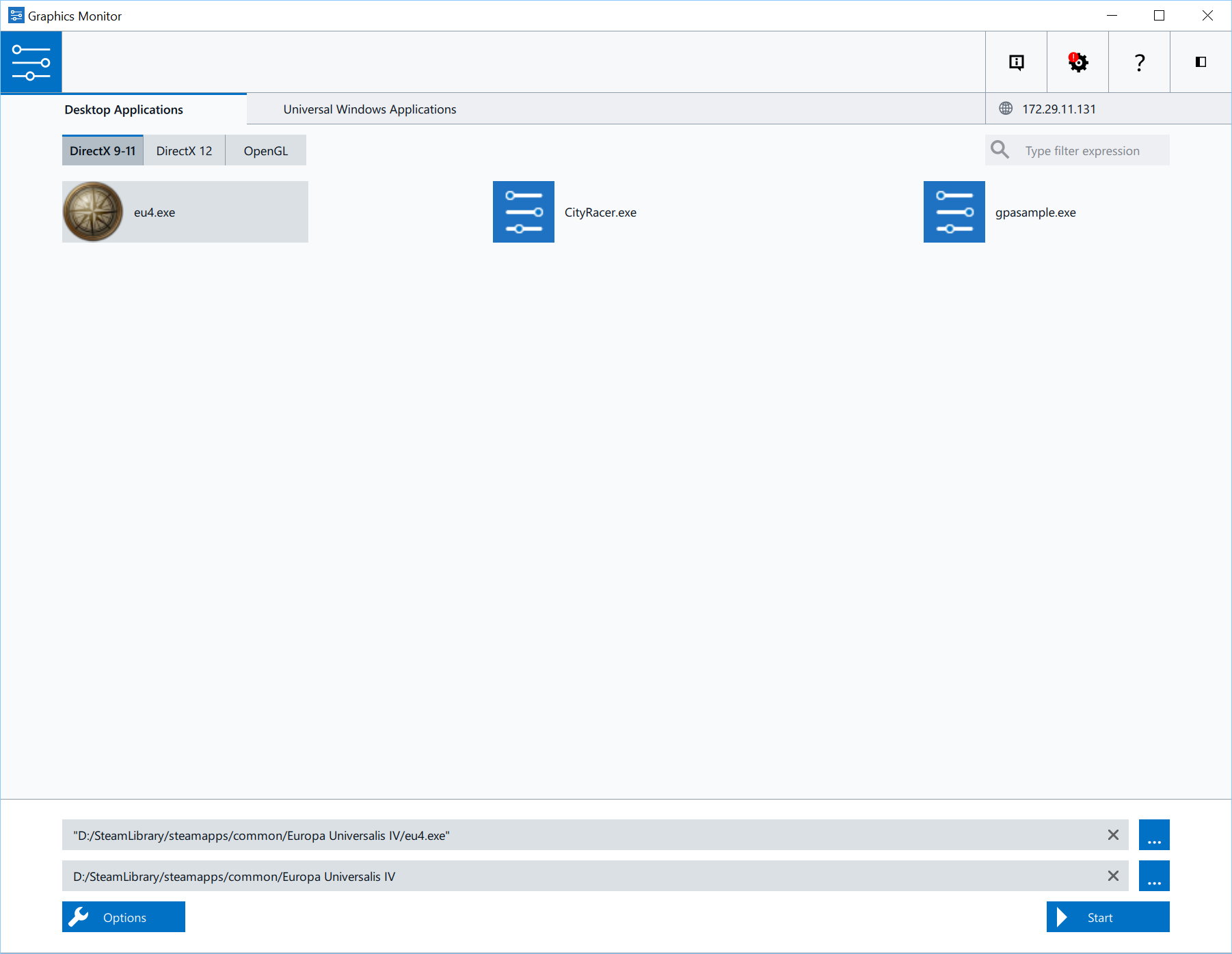Viewport: 1232px width, 954px height.
Task: Open help question mark icon
Action: (1140, 62)
